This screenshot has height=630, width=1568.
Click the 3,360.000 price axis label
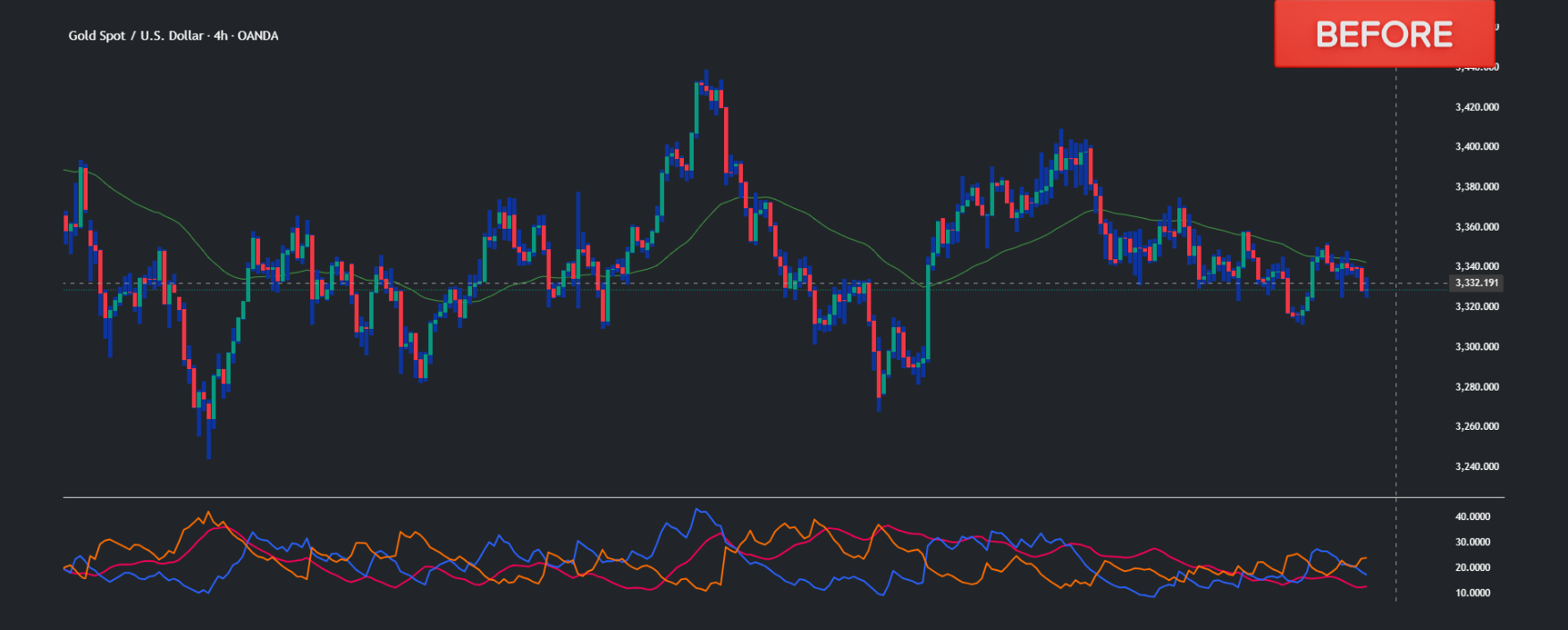click(1477, 227)
